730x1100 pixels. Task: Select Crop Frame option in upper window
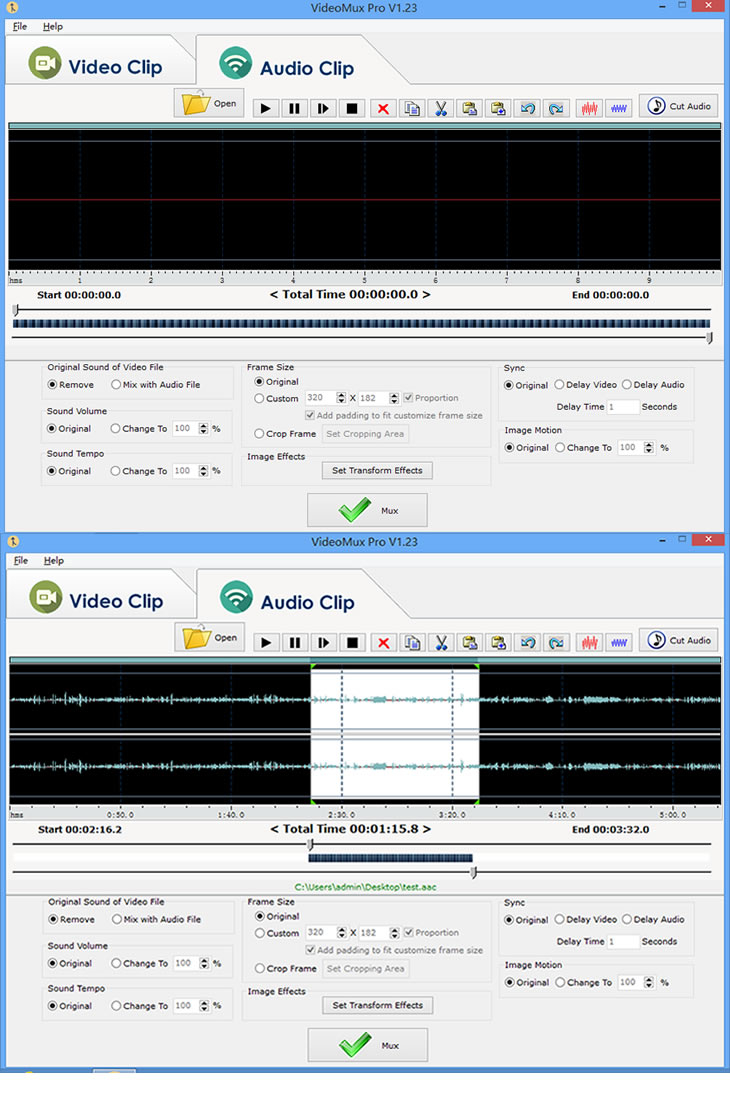click(285, 434)
